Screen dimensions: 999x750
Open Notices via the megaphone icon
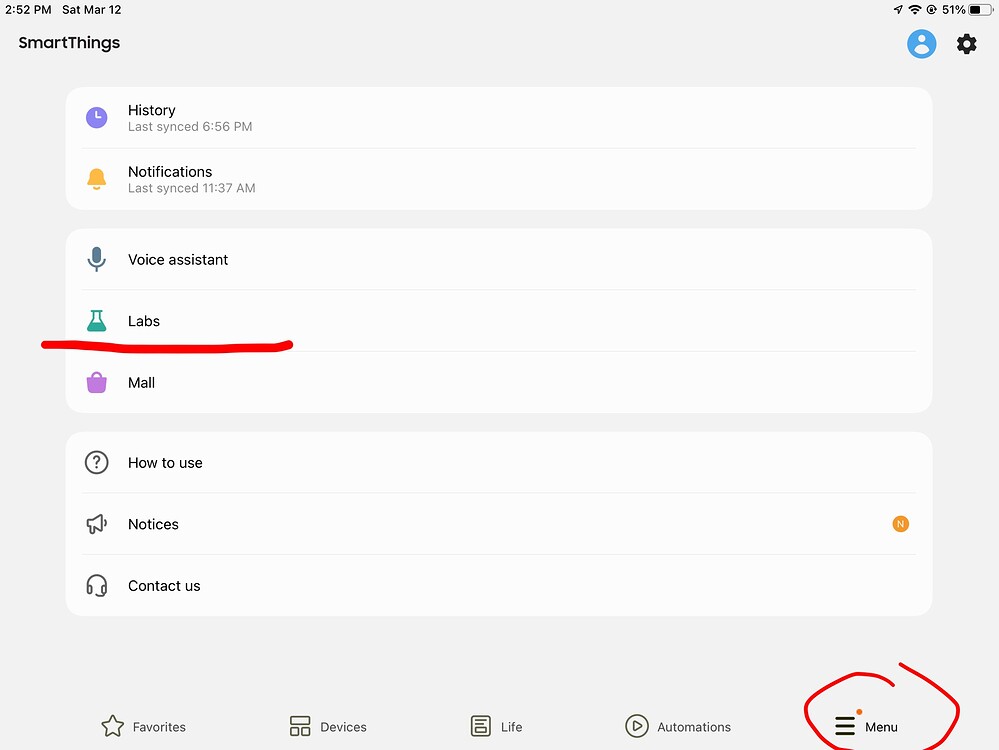click(96, 524)
